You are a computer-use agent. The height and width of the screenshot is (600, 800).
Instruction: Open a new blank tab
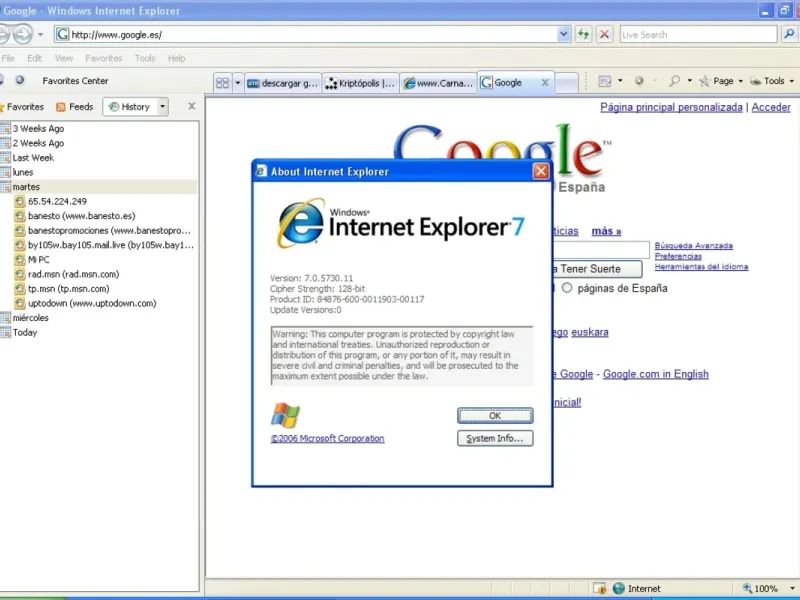tap(566, 83)
